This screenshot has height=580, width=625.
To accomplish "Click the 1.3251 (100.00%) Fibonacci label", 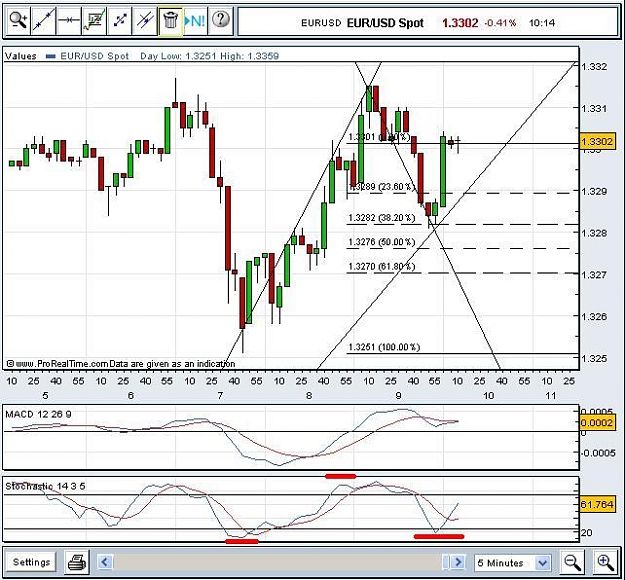I will point(384,347).
